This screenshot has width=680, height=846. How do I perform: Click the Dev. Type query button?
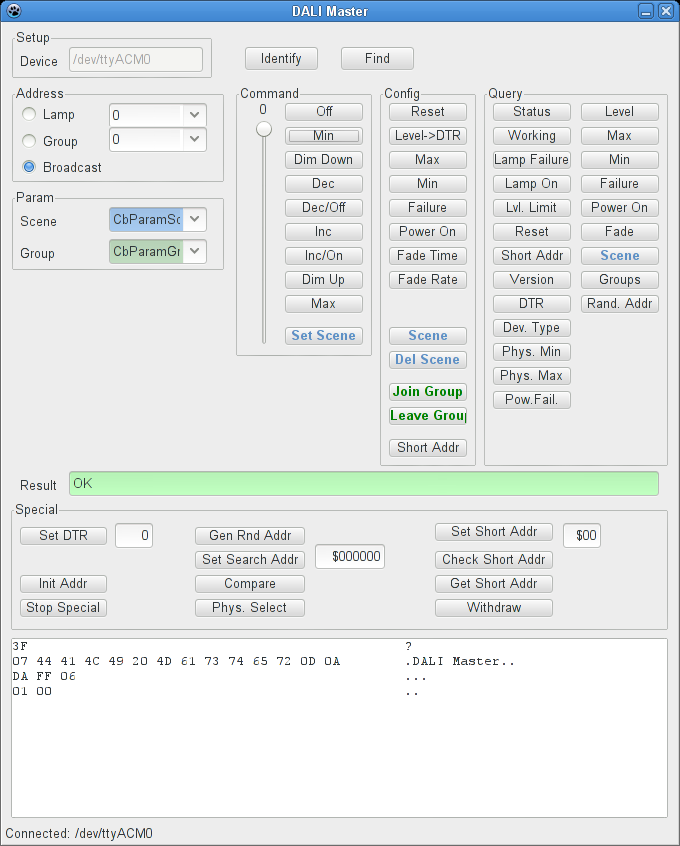click(x=532, y=328)
